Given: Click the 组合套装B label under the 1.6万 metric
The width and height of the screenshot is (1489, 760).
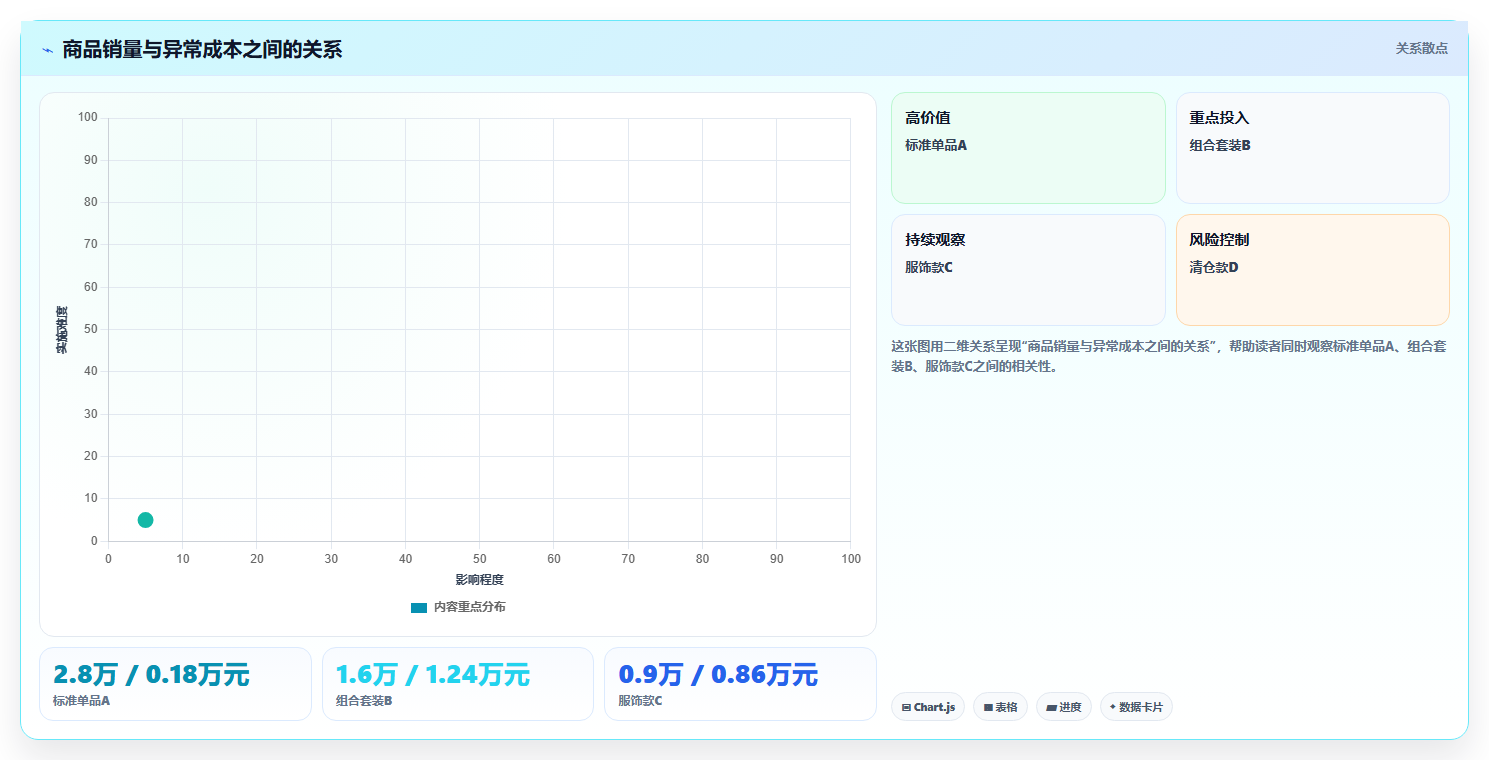Looking at the screenshot, I should [364, 701].
